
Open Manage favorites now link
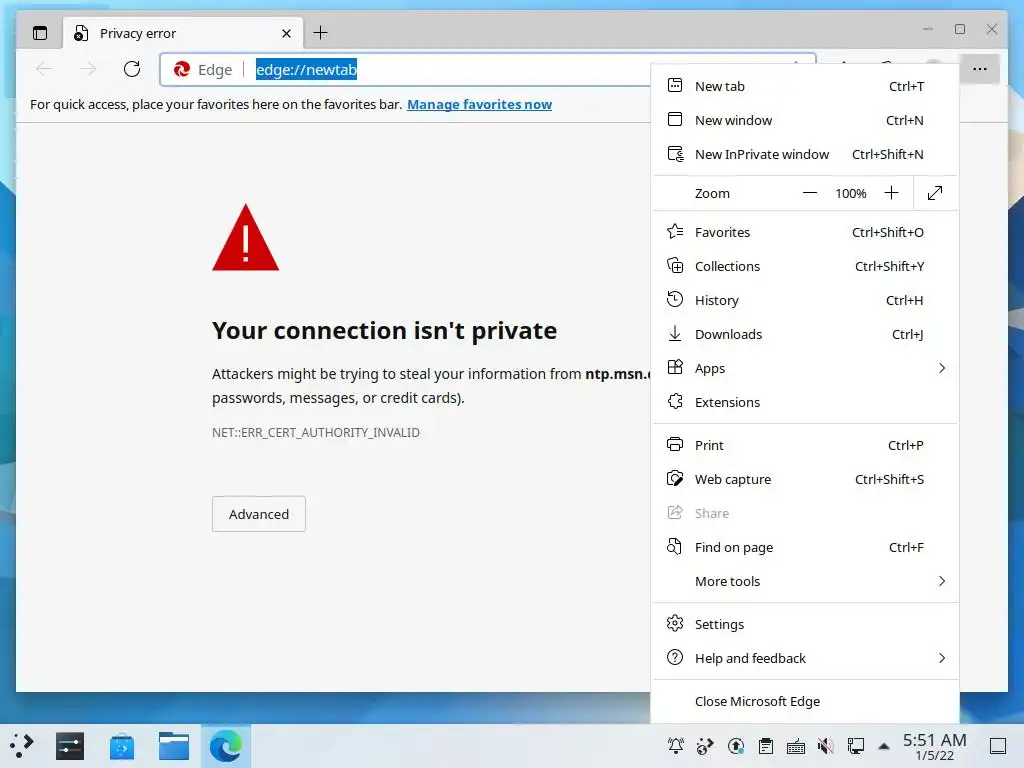click(479, 104)
